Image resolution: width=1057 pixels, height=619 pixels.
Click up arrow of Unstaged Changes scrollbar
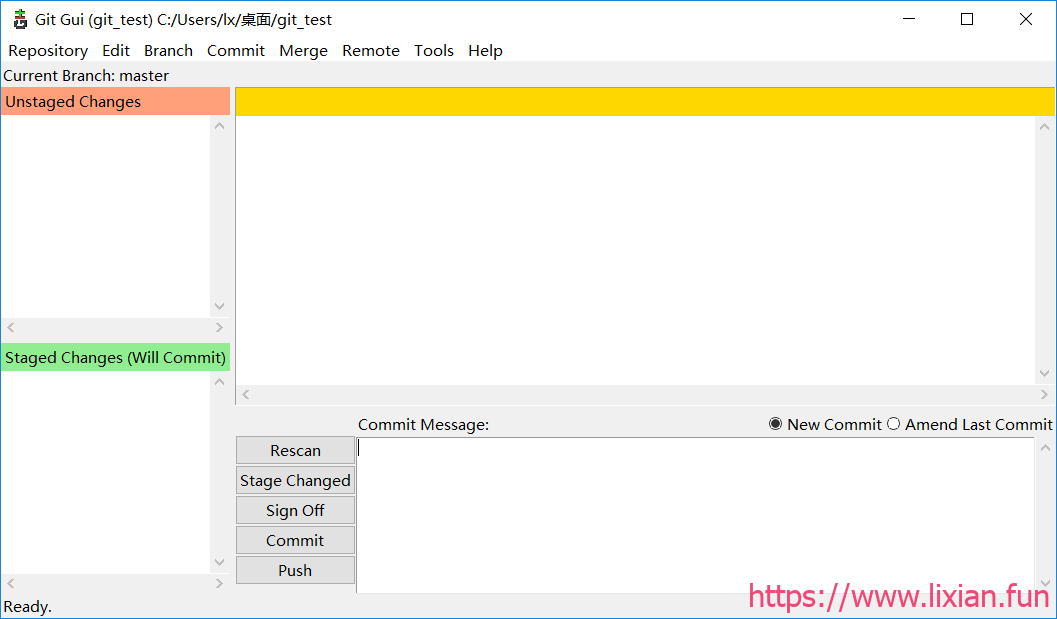pyautogui.click(x=220, y=125)
